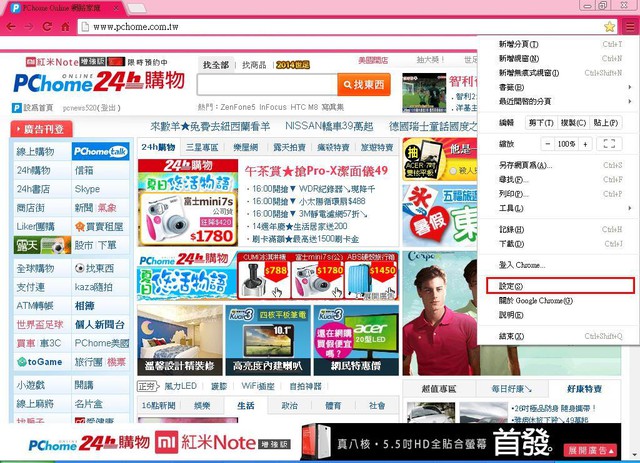Open 設定 settings menu entry

(x=560, y=286)
